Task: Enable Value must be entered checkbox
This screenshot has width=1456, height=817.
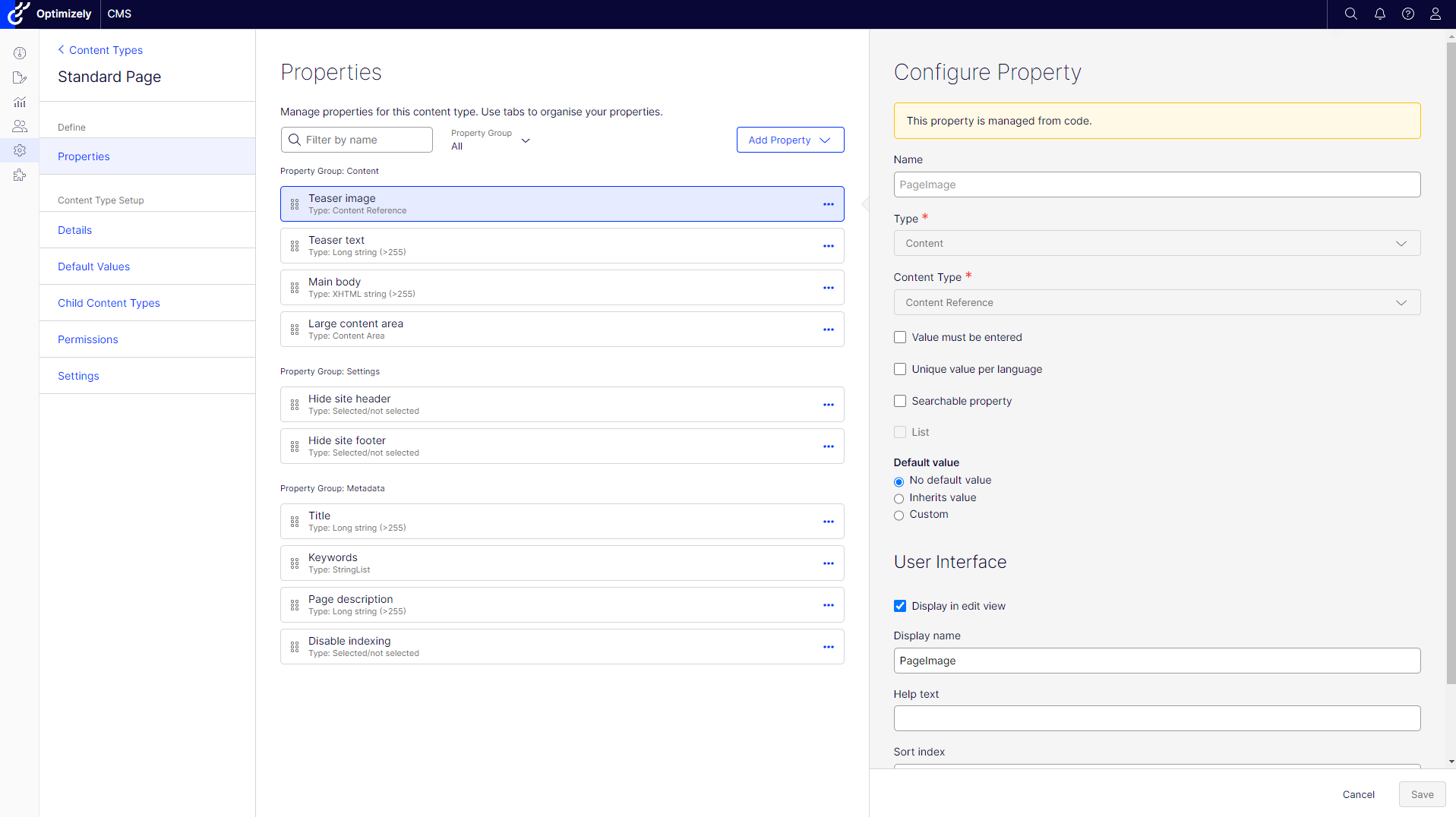Action: [900, 337]
